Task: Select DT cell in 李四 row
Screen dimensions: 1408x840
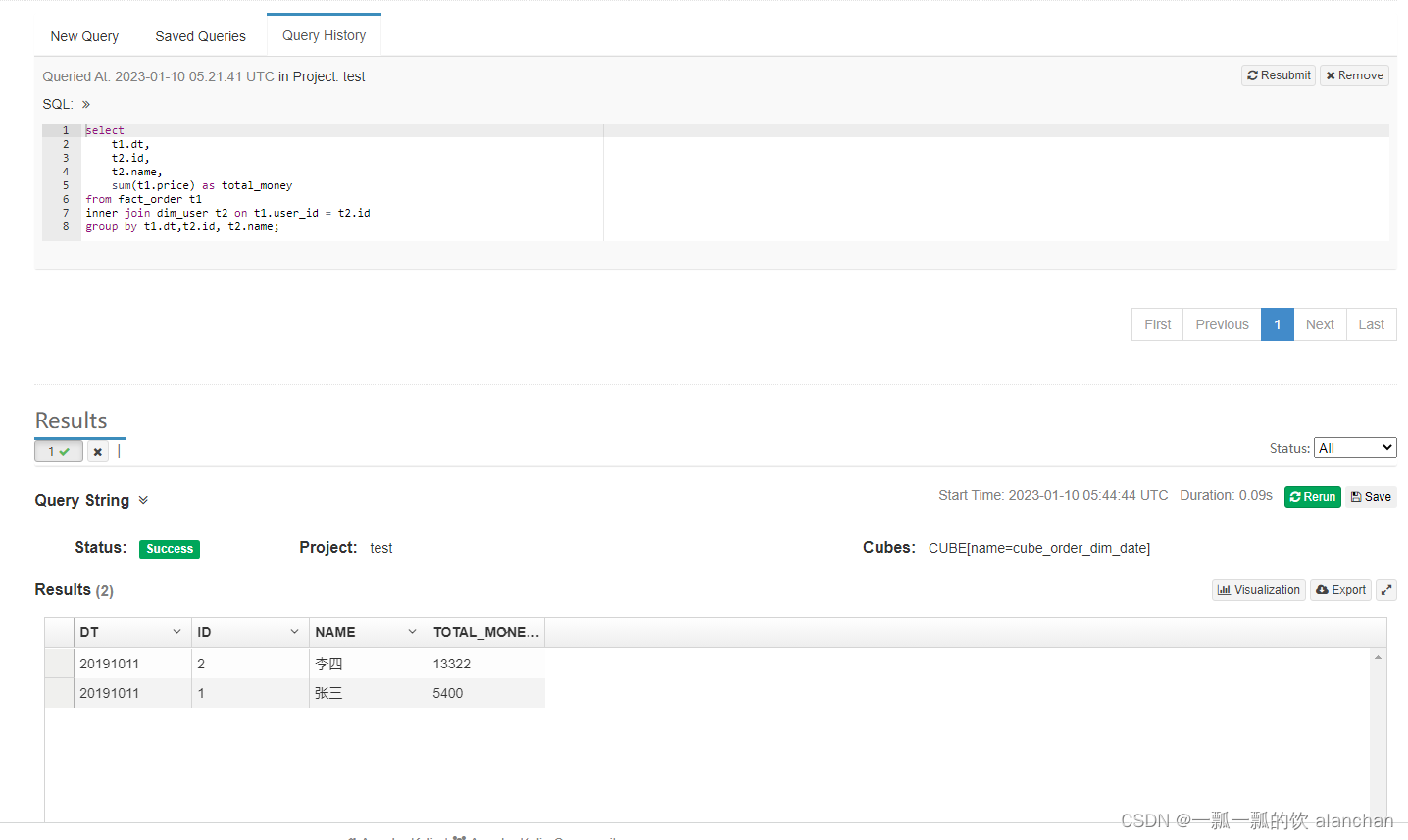Action: pos(132,664)
